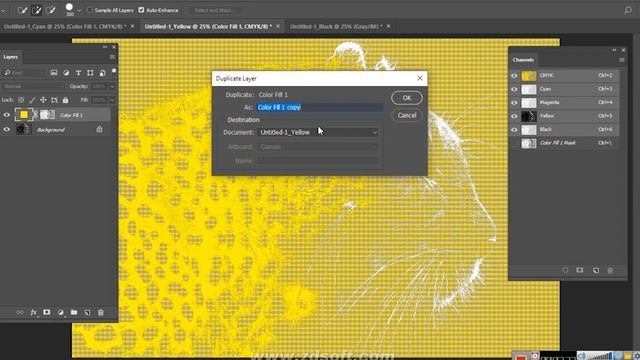Open the search icon in options bar
This screenshot has width=640, height=360.
coord(628,10)
